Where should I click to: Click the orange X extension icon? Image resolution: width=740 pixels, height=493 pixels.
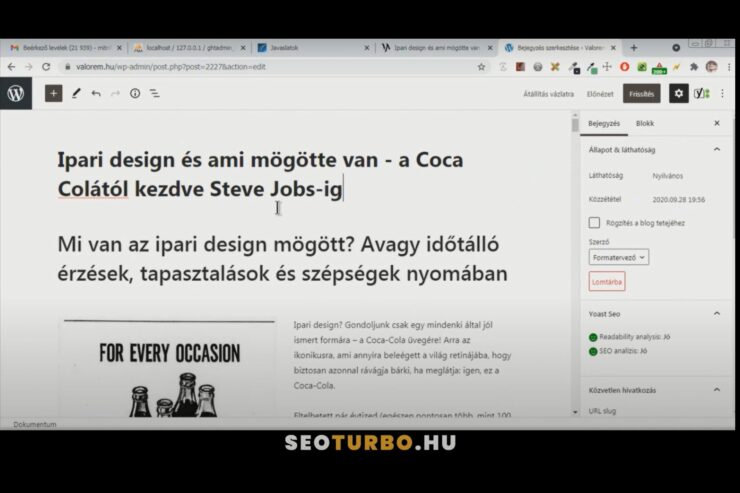point(555,67)
